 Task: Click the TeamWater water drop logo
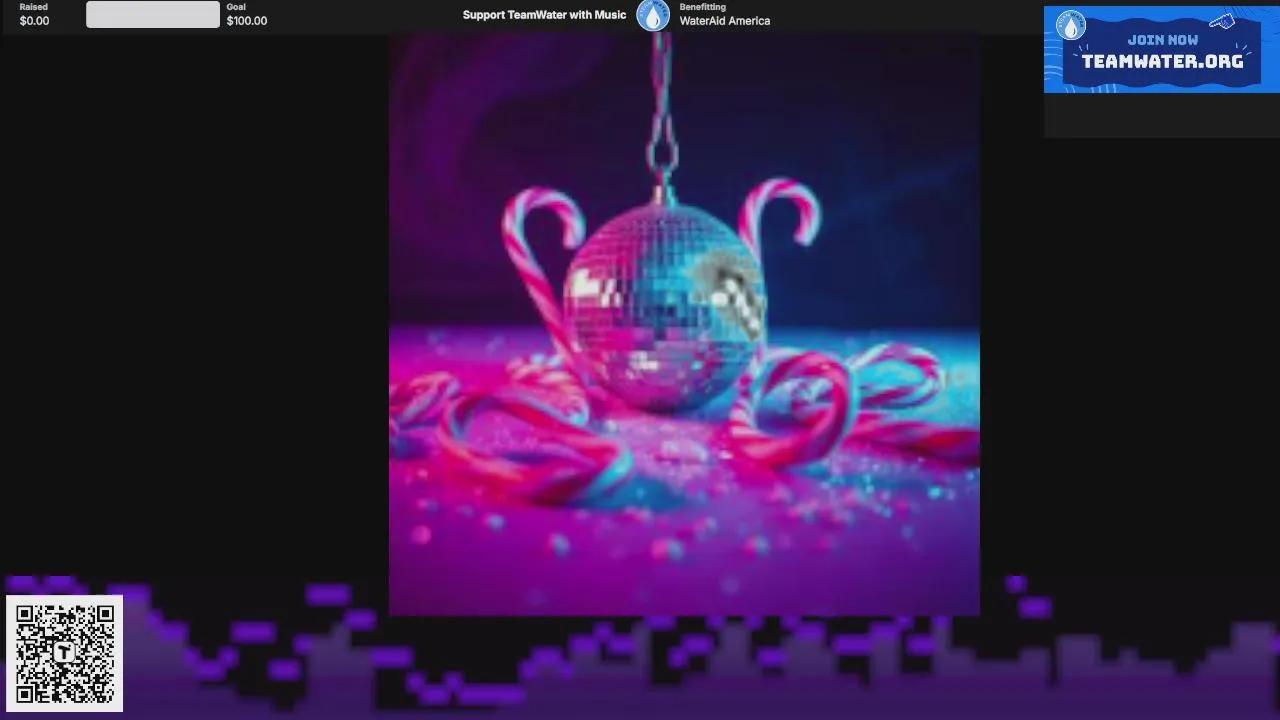pos(653,15)
